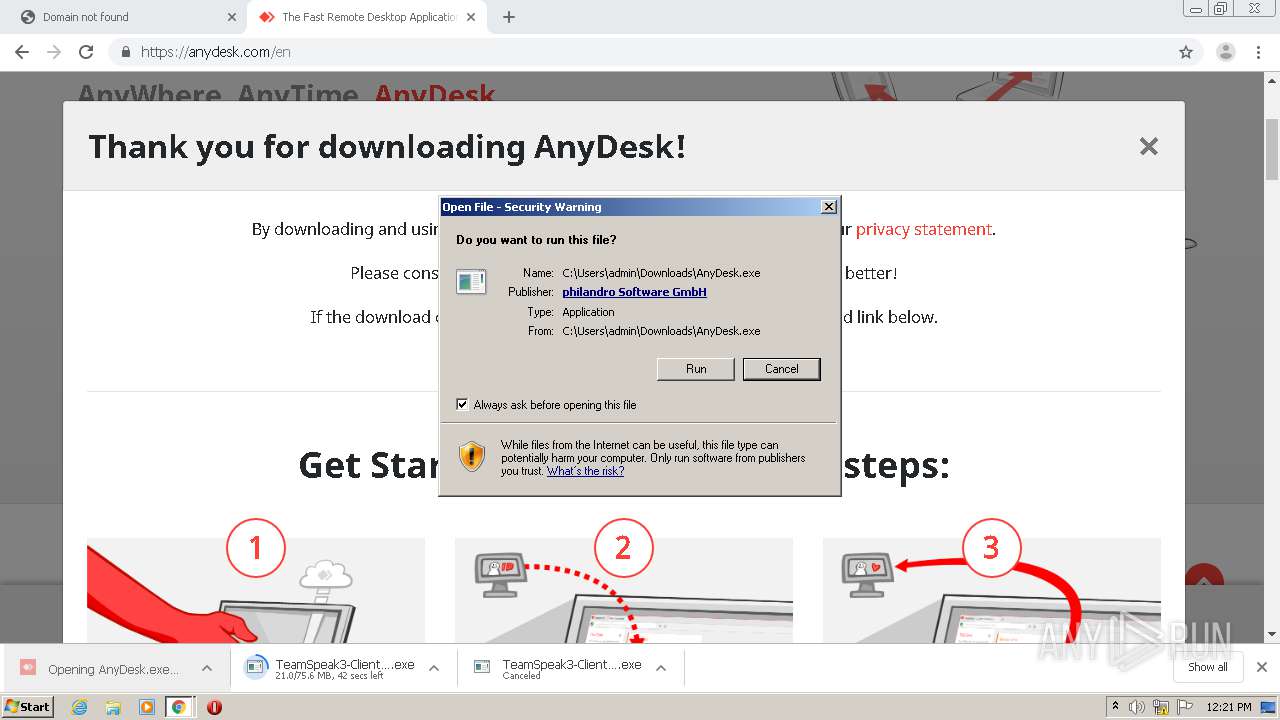Close the Open File Security Warning dialog

click(828, 207)
